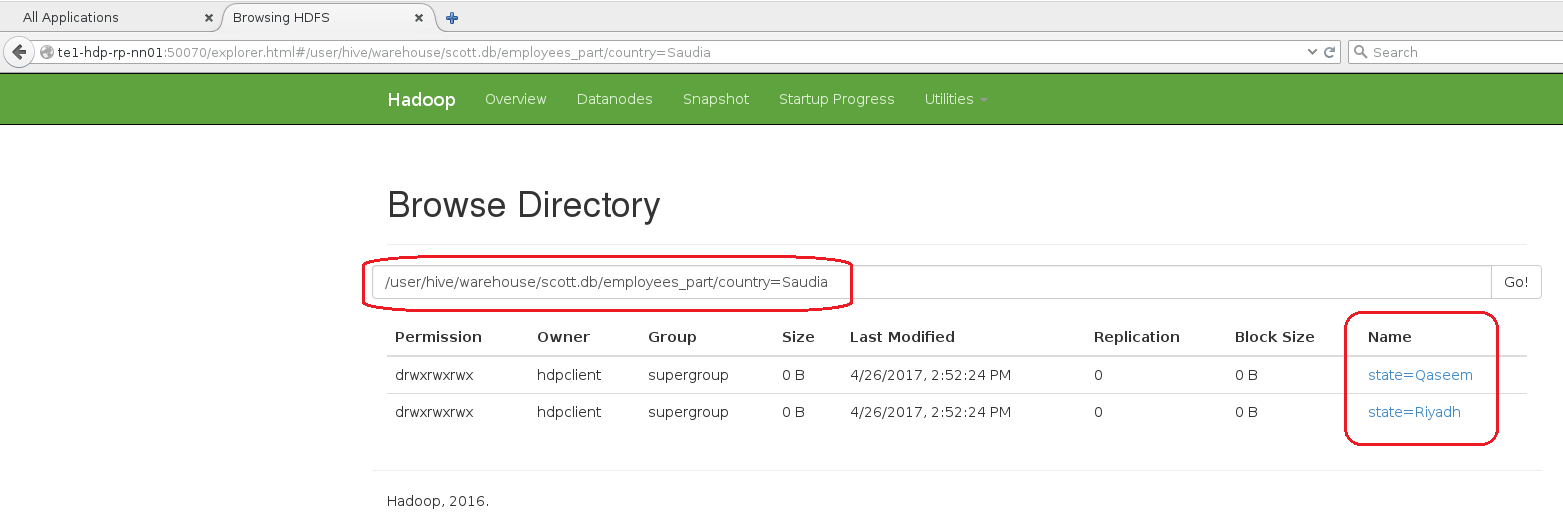
Task: Click the reload page icon in address bar
Action: point(1330,52)
